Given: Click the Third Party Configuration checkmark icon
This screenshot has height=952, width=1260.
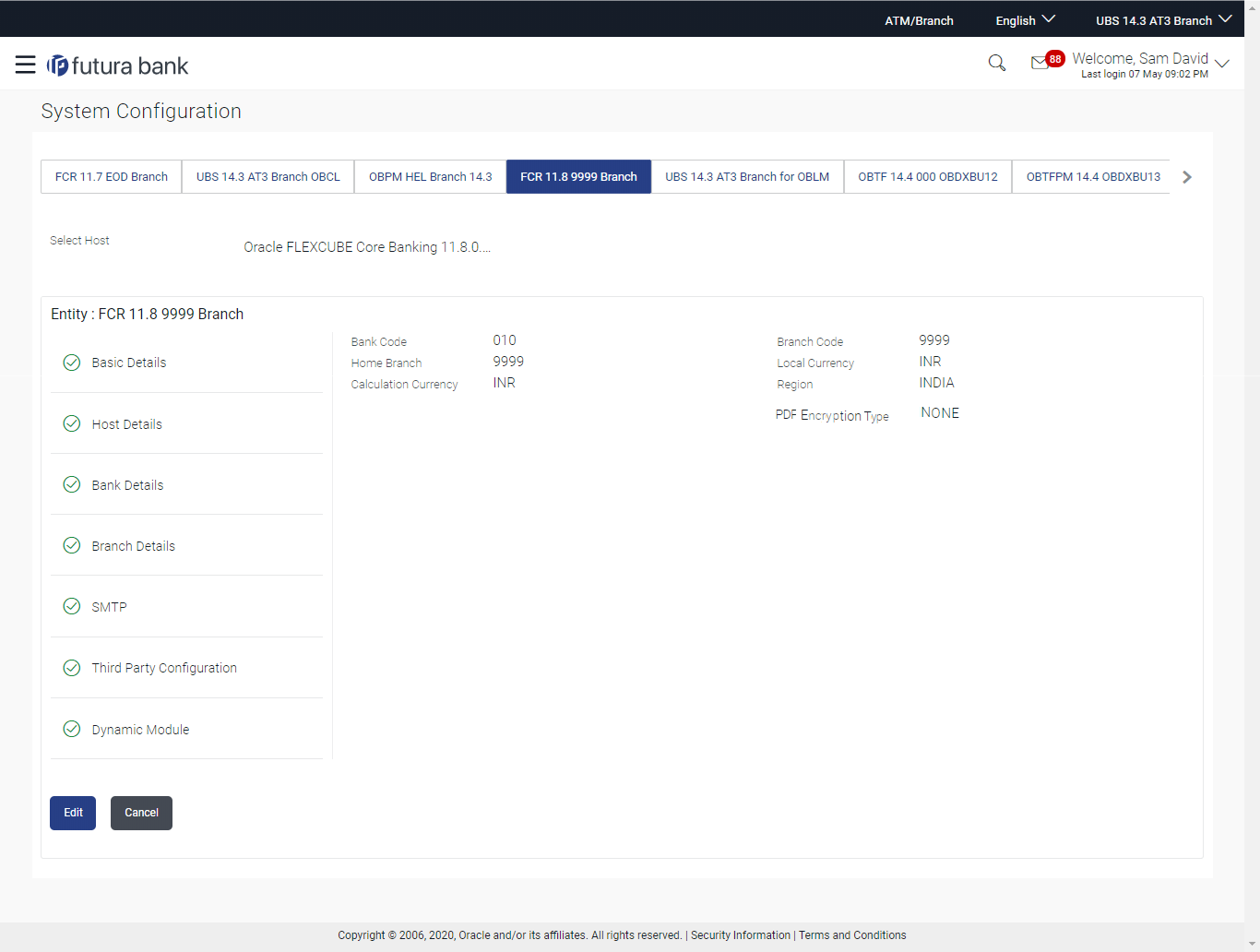Looking at the screenshot, I should click(x=72, y=668).
